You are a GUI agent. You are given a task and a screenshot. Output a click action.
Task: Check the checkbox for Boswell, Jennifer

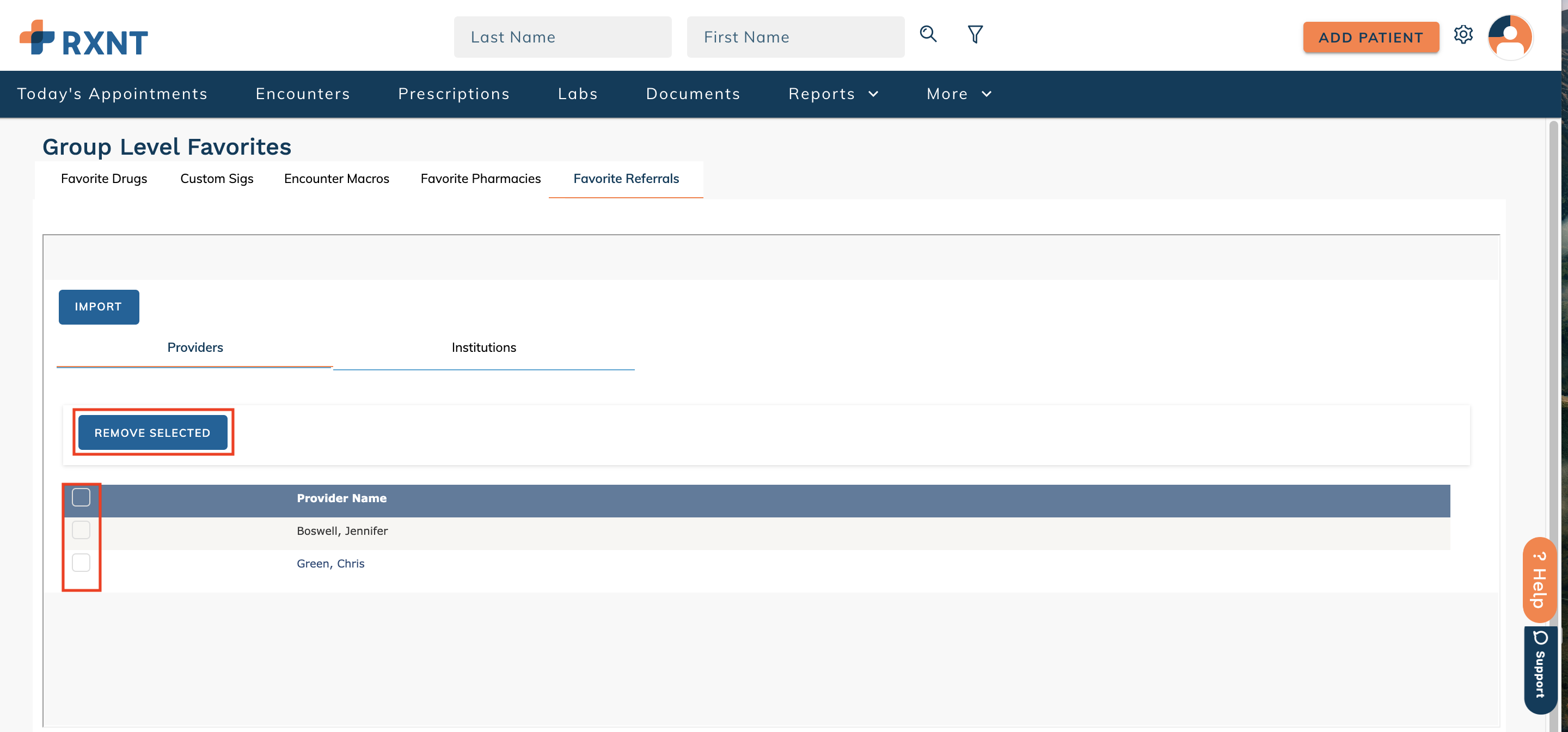(81, 530)
